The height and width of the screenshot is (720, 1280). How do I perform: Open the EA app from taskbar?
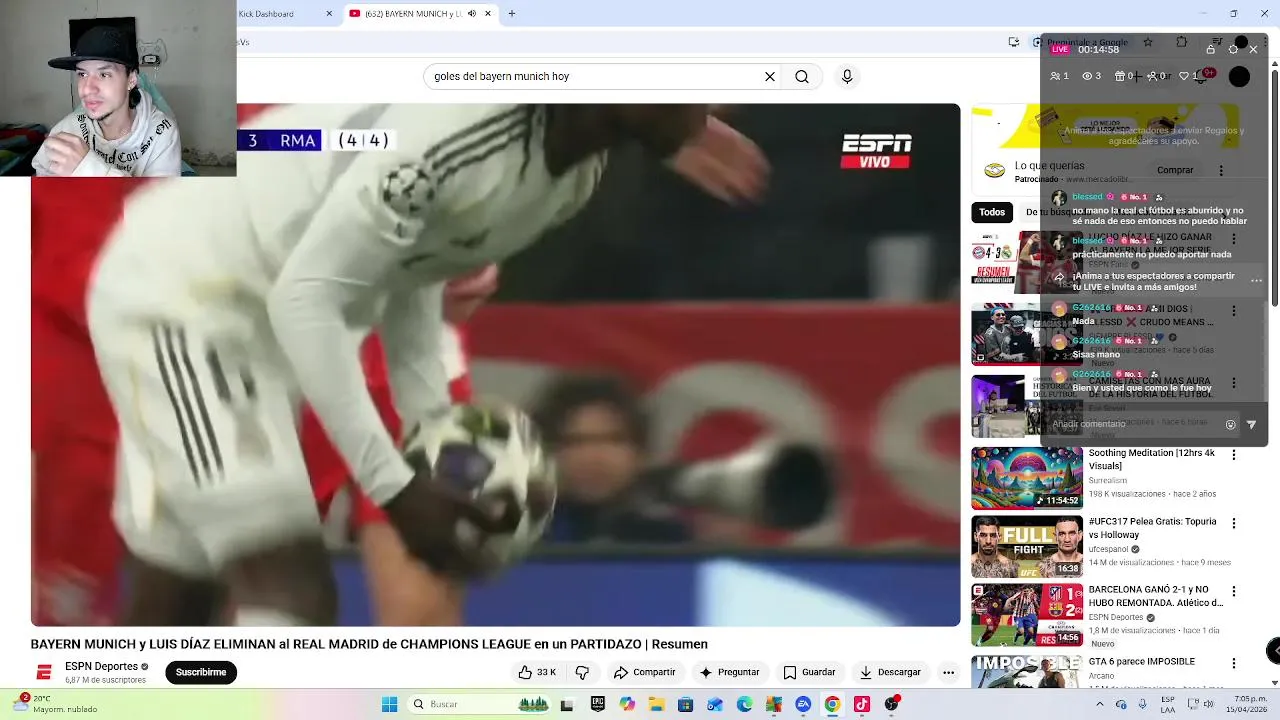[x=803, y=704]
